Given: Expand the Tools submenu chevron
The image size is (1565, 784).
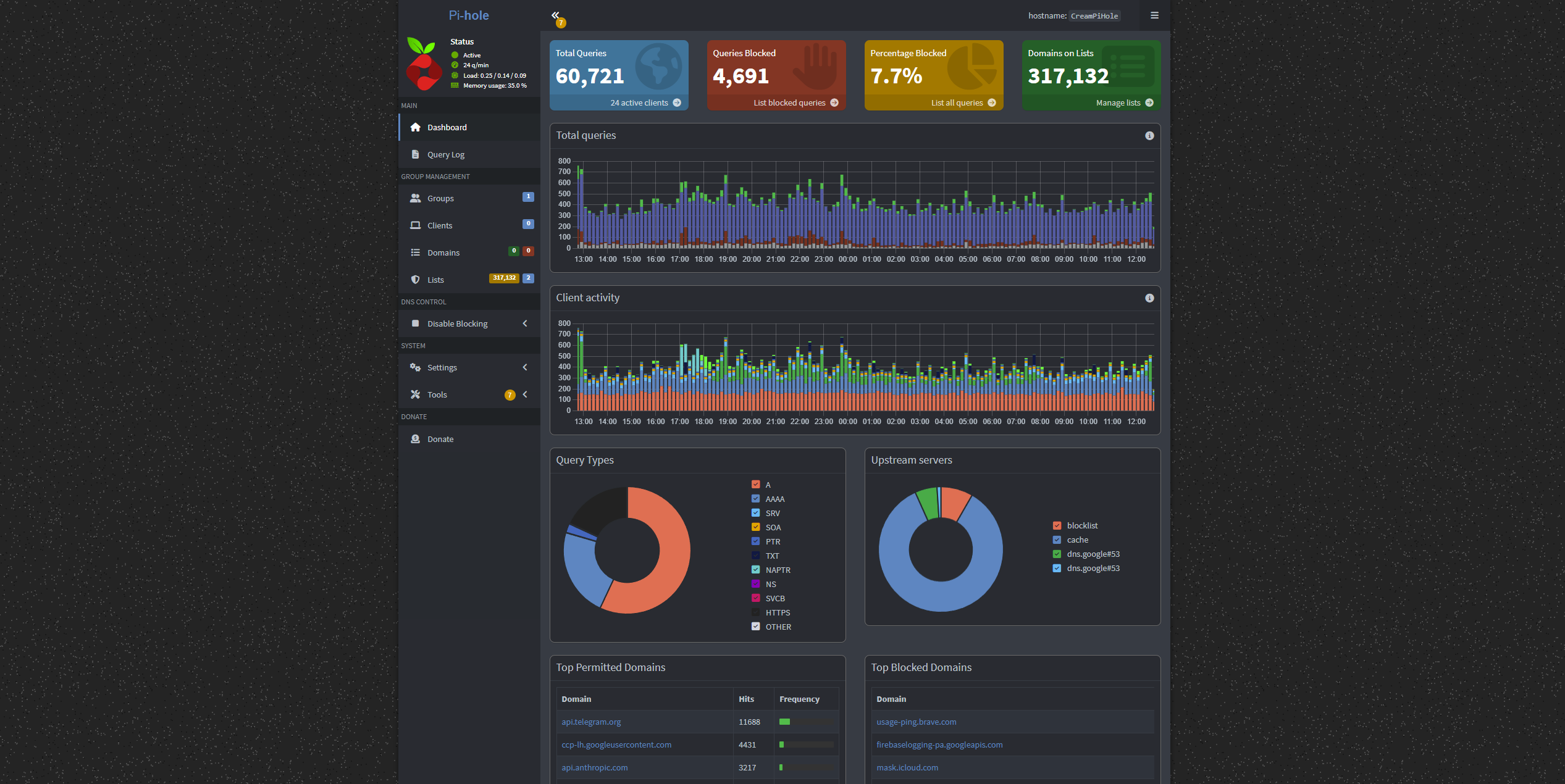Looking at the screenshot, I should coord(525,394).
